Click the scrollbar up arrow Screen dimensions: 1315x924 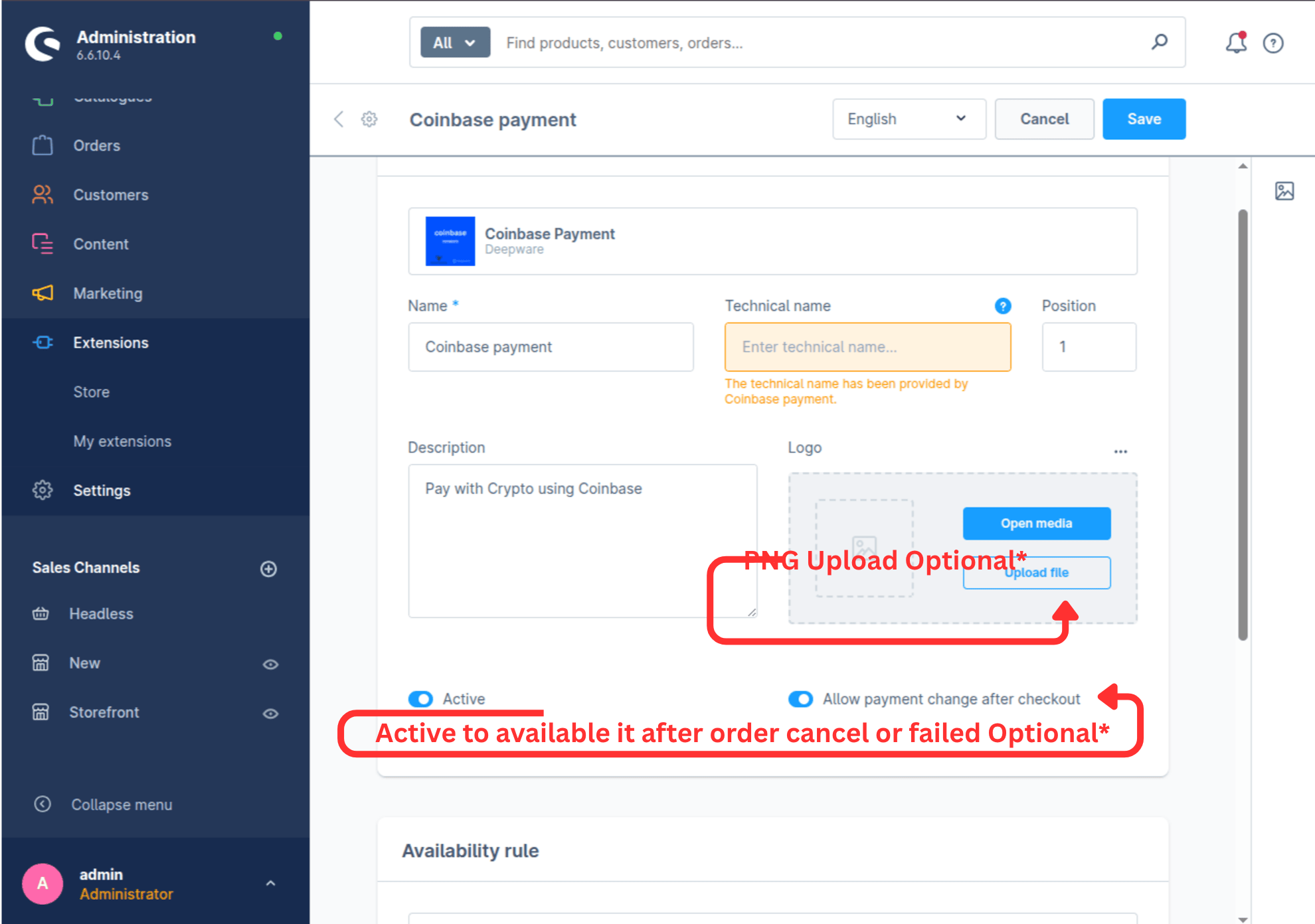coord(1243,166)
